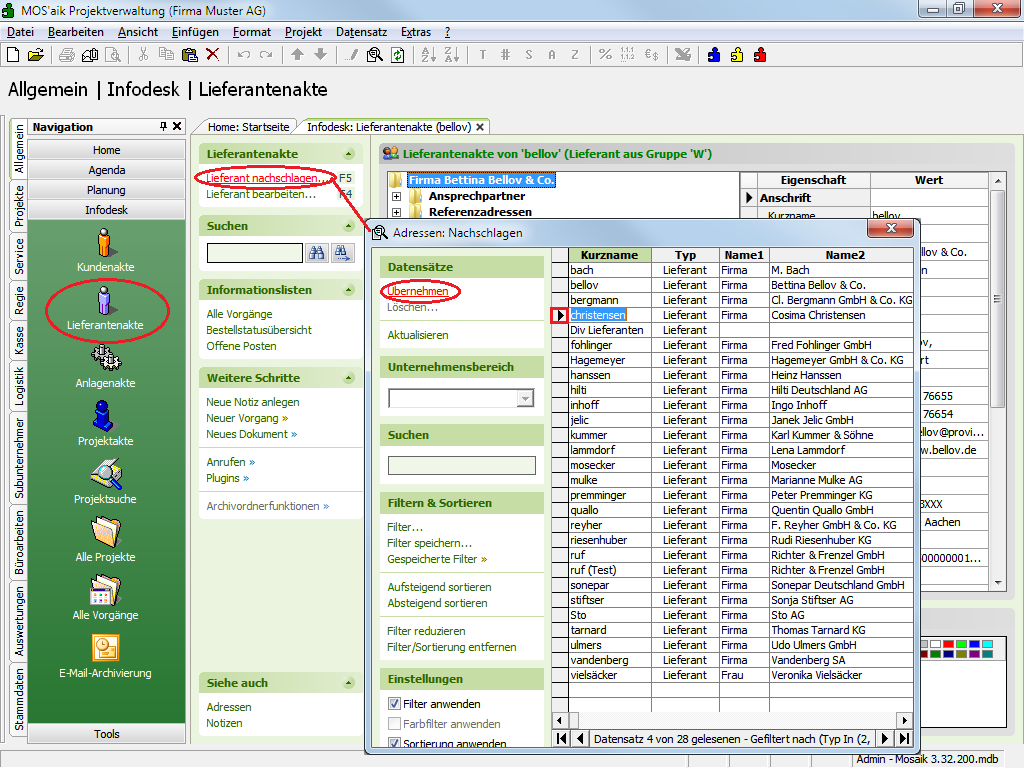Click the red X delete toolbar icon
Viewport: 1024px width, 768px height.
(212, 55)
